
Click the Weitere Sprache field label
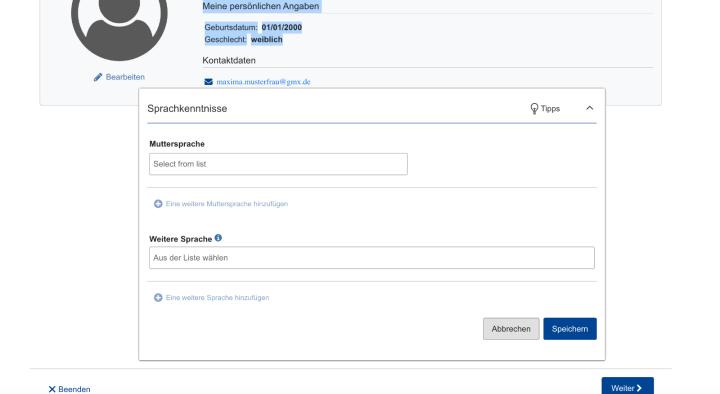(180, 239)
